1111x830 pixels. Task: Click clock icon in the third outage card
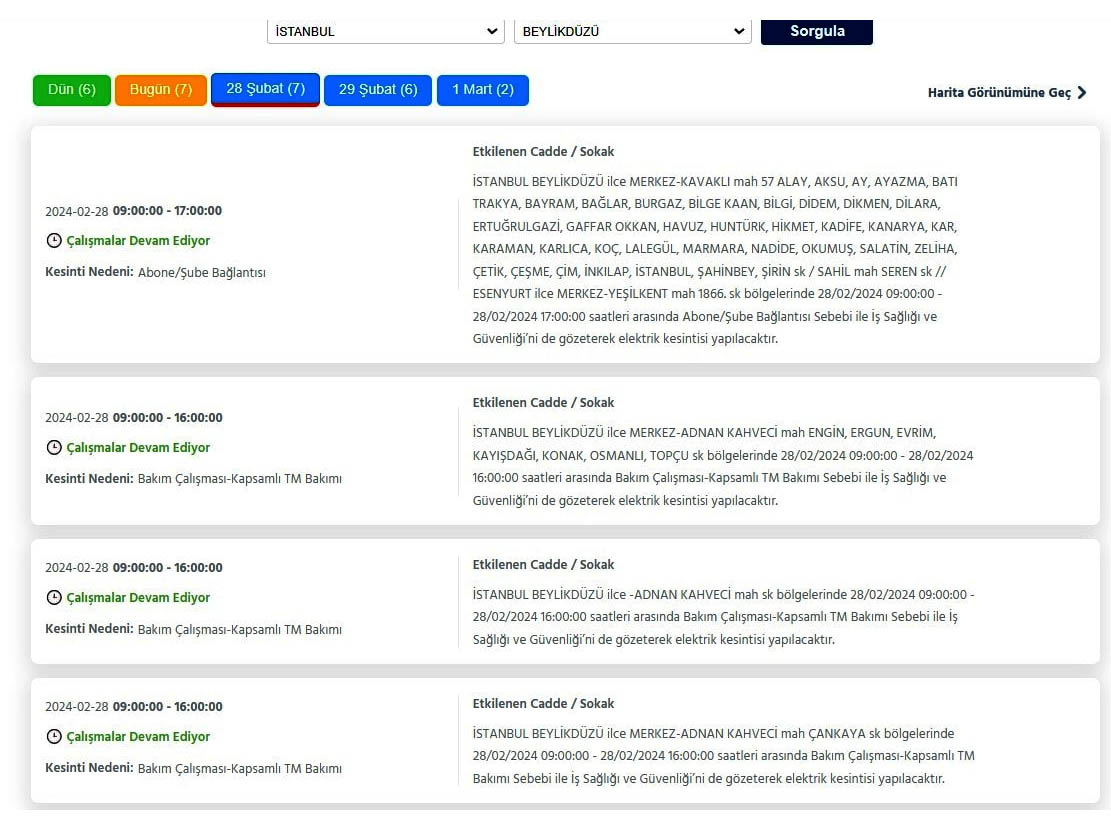(54, 598)
